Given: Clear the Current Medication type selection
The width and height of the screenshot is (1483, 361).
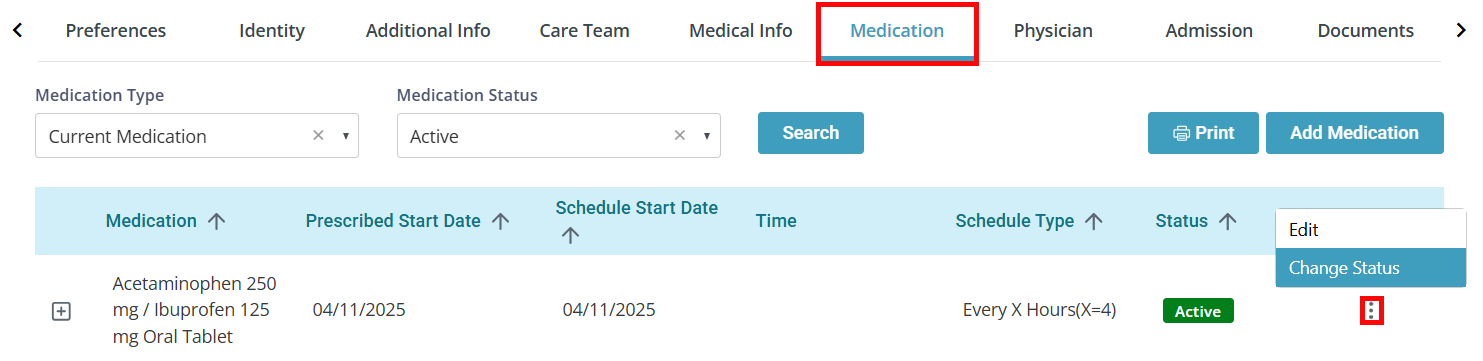Looking at the screenshot, I should pos(318,135).
